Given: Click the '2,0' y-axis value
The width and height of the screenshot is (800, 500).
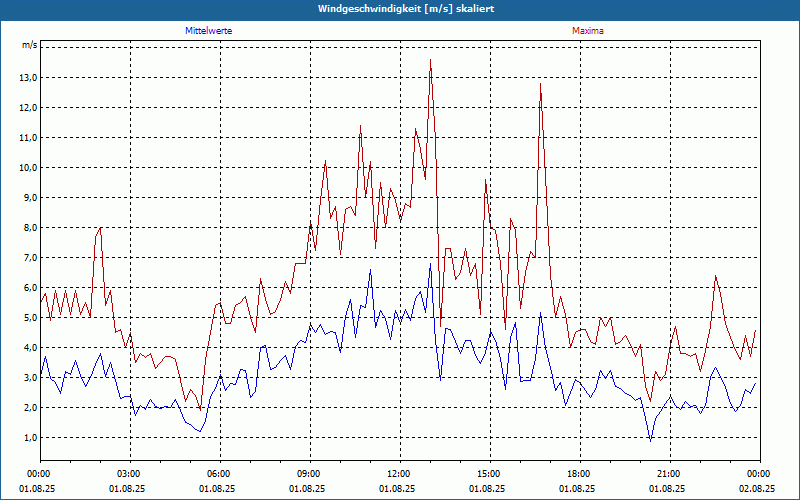Looking at the screenshot, I should [31, 408].
